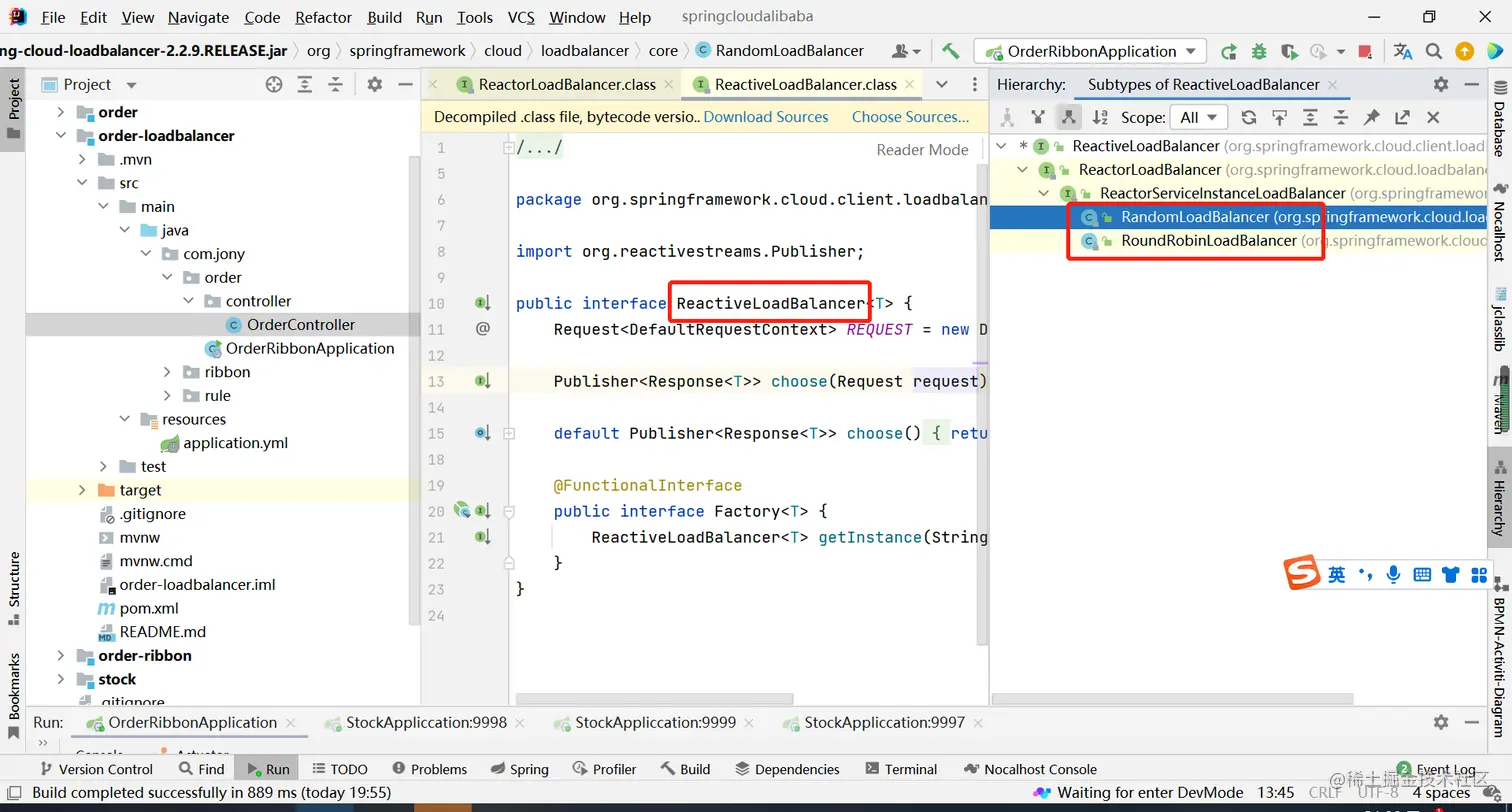Open Search Everywhere via the magnifier icon
The height and width of the screenshot is (812, 1512).
[x=1434, y=51]
